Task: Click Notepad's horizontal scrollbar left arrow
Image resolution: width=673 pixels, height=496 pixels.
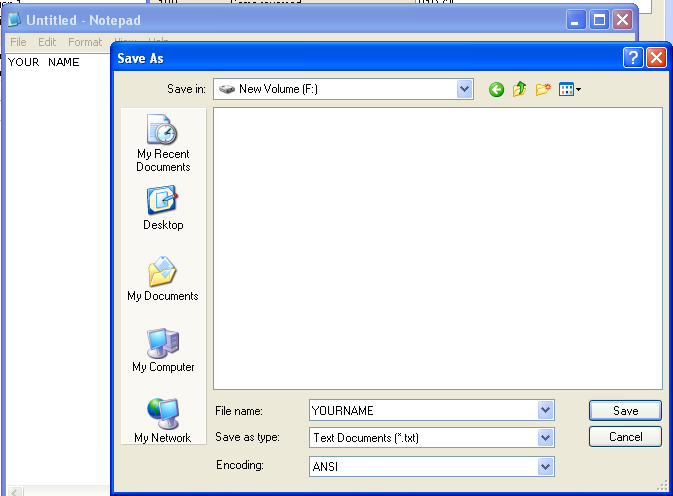Action: click(x=15, y=492)
